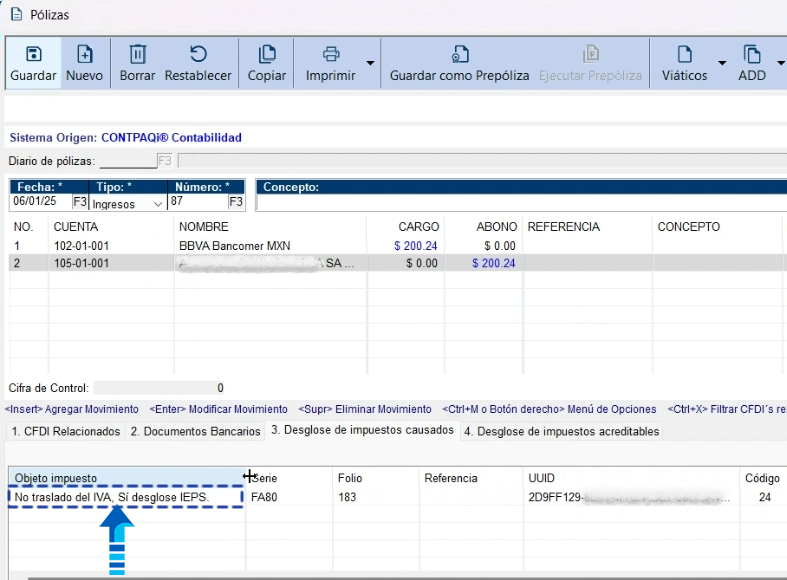The image size is (787, 580).
Task: Click the Número F3 lookup button
Action: (x=236, y=202)
